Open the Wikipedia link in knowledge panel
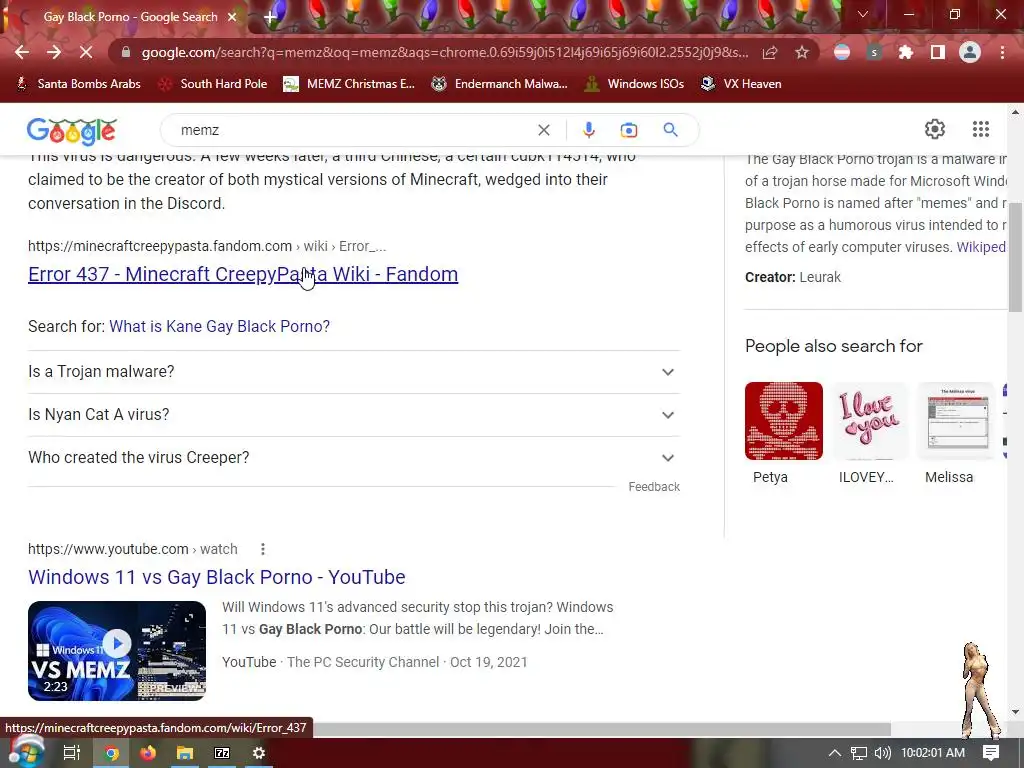Screen dimensions: 1024x768 coord(982,247)
